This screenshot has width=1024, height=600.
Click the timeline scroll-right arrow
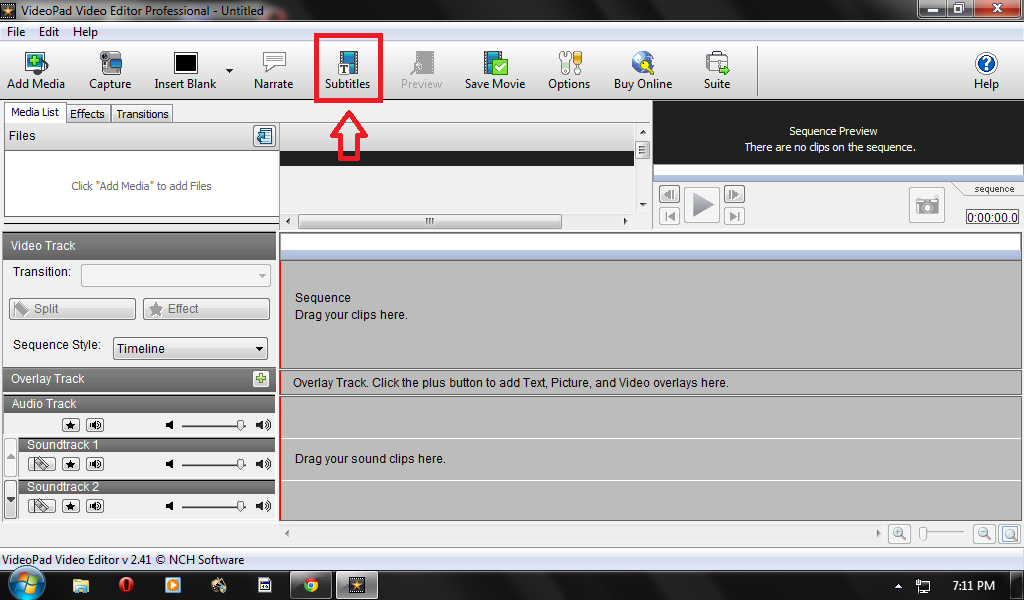(x=878, y=533)
